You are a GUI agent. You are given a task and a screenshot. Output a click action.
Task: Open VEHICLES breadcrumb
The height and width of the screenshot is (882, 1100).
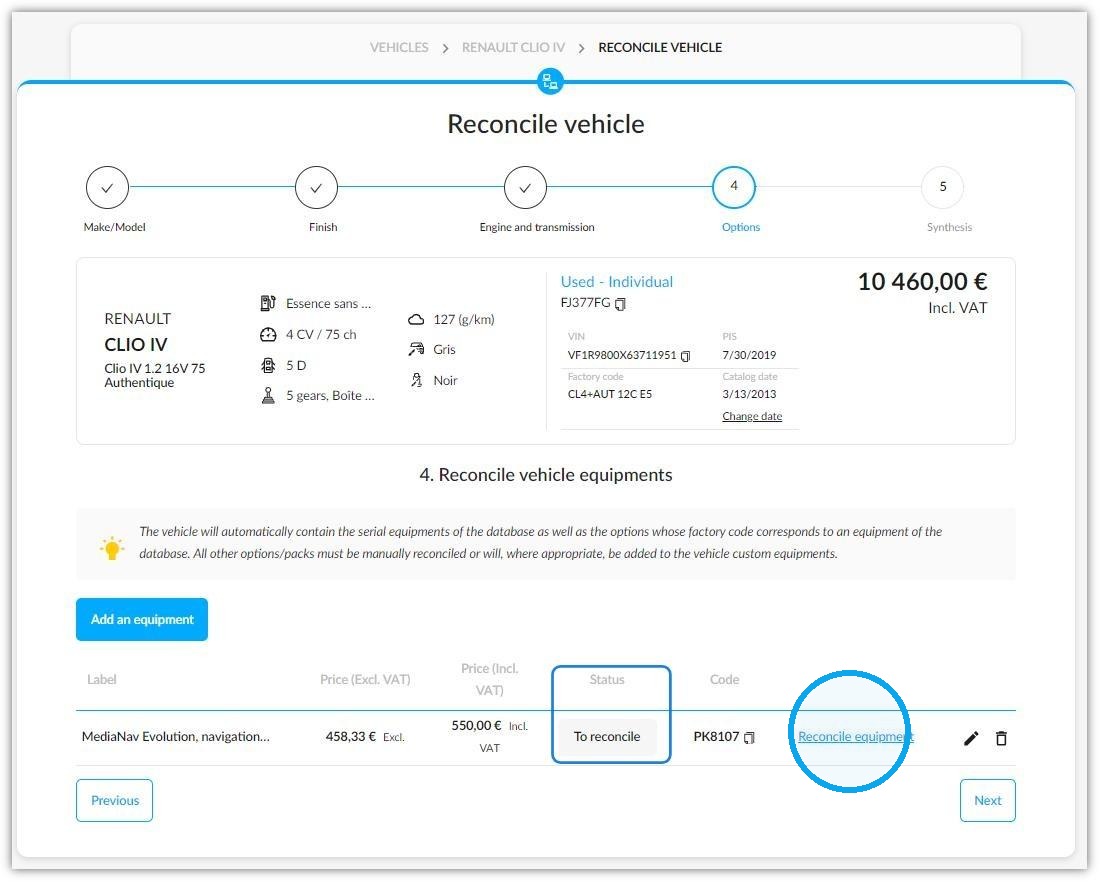[x=399, y=47]
